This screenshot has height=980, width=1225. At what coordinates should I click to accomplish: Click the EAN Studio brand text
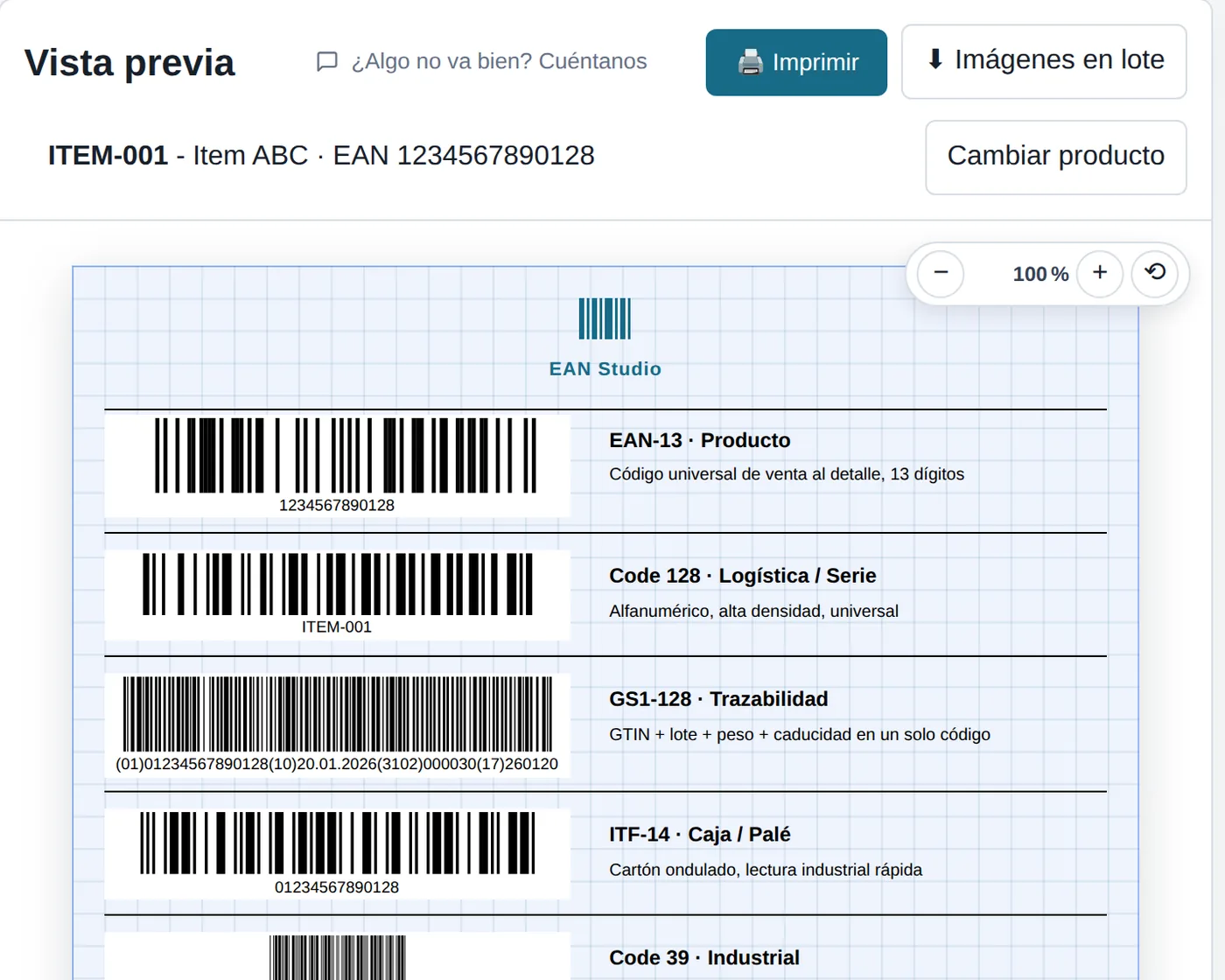coord(605,369)
